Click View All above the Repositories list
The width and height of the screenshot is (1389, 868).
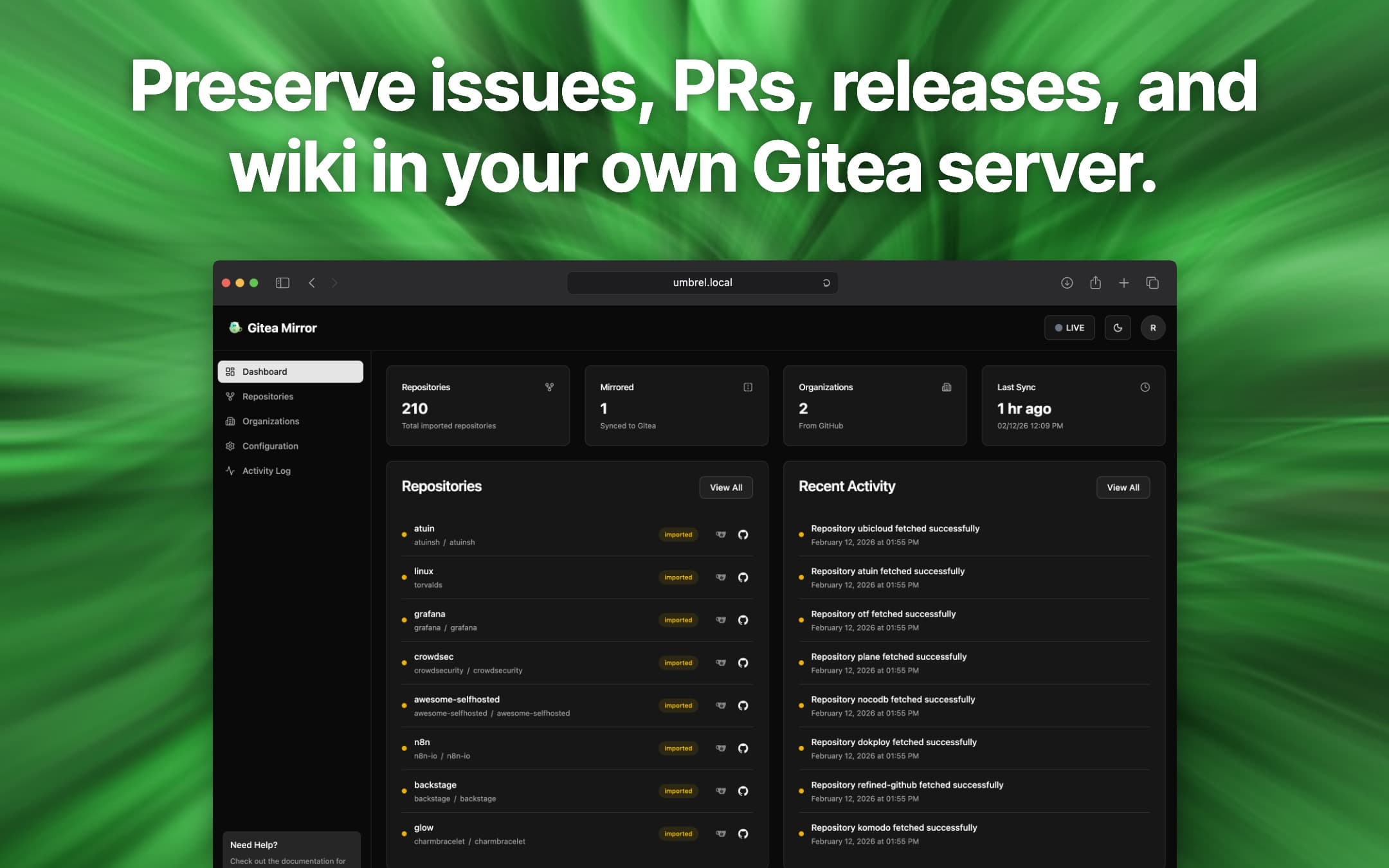[x=726, y=487]
